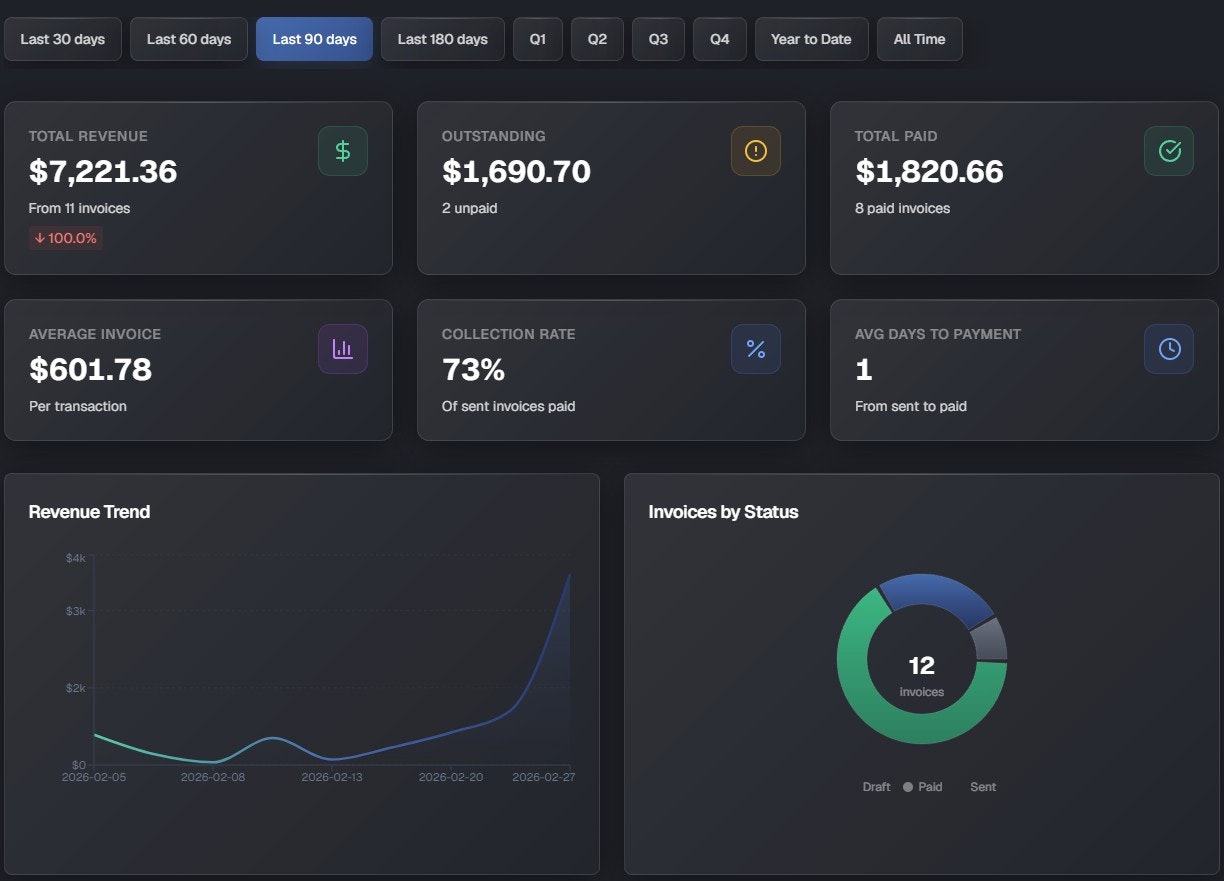Toggle the Paid legend entry
The width and height of the screenshot is (1224, 881).
(923, 786)
